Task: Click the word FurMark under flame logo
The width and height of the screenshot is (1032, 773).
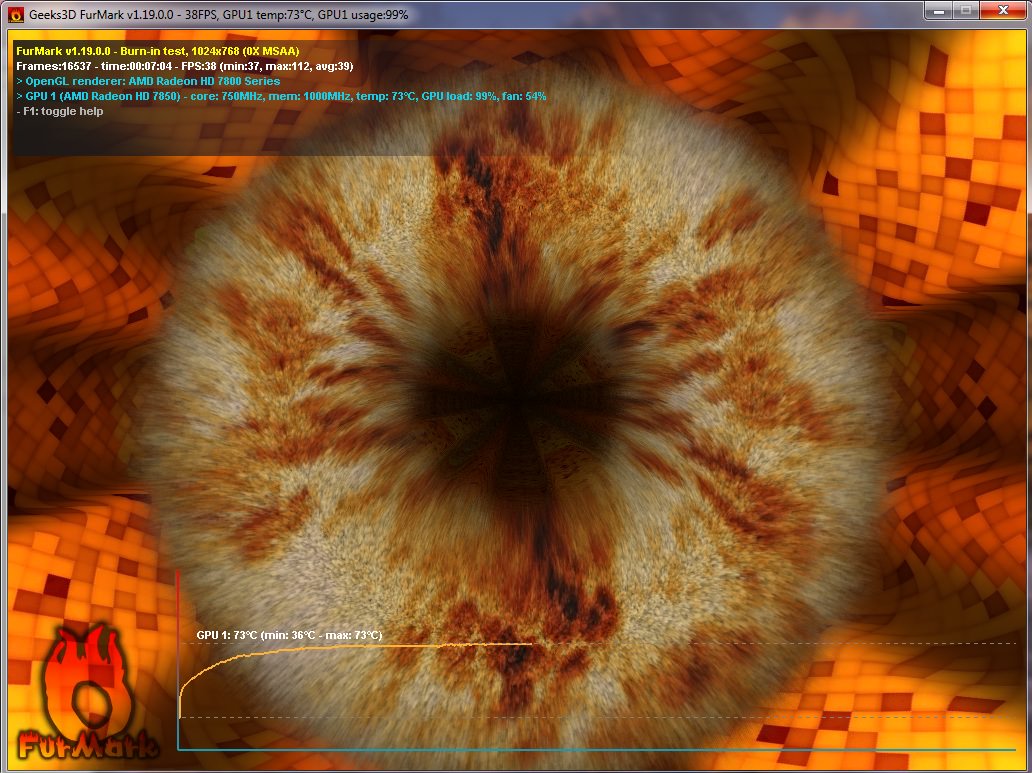Action: 88,745
